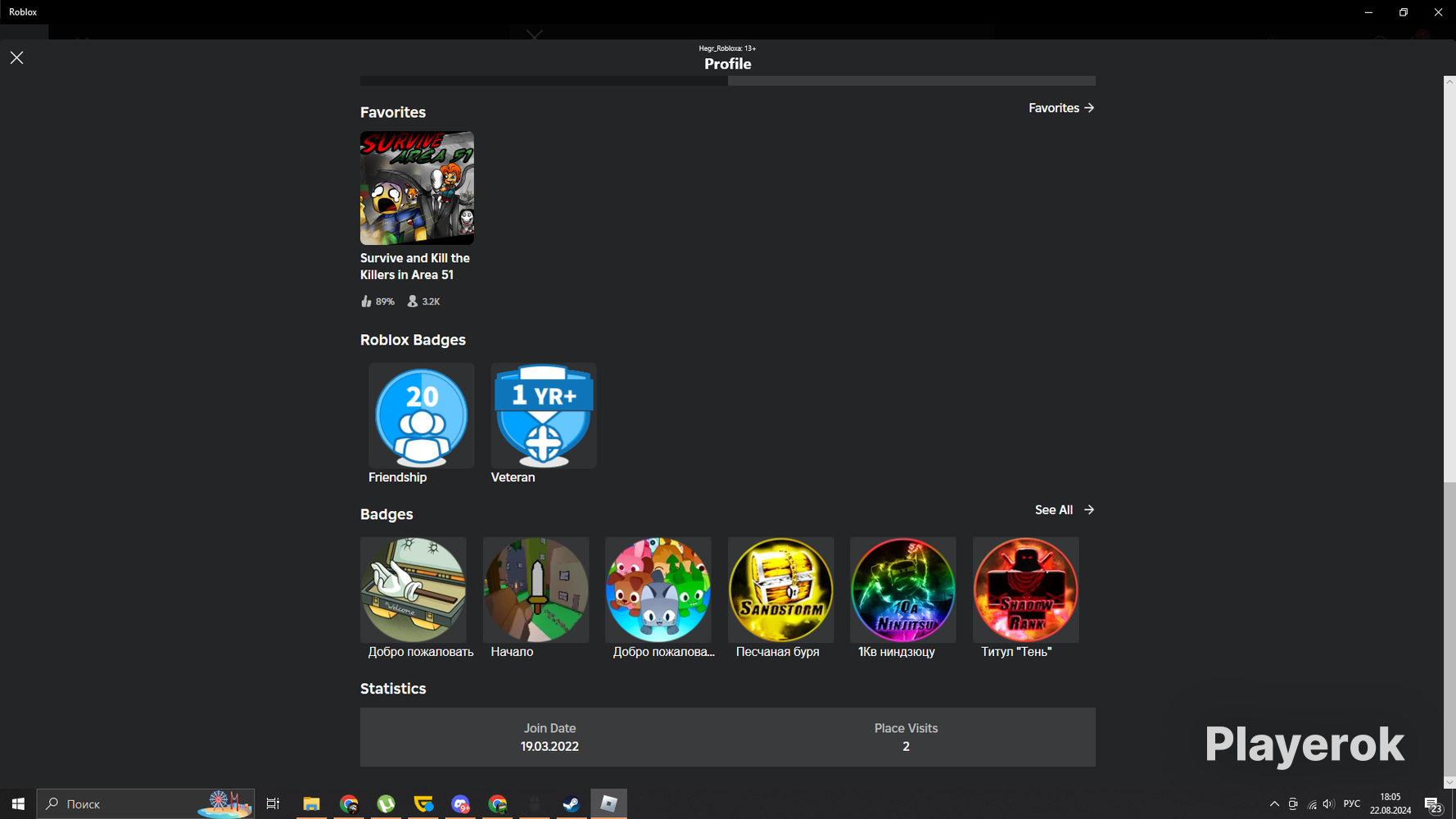This screenshot has height=819, width=1456.
Task: Click the Join Date value 19.03.2022
Action: [549, 747]
